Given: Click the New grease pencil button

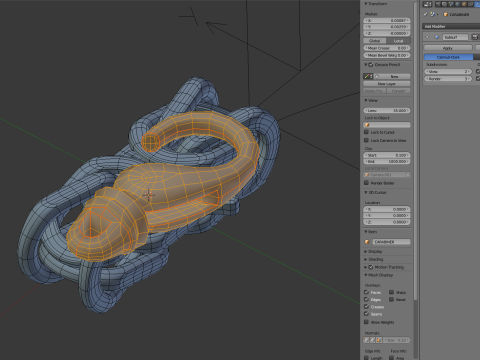Looking at the screenshot, I should click(392, 76).
